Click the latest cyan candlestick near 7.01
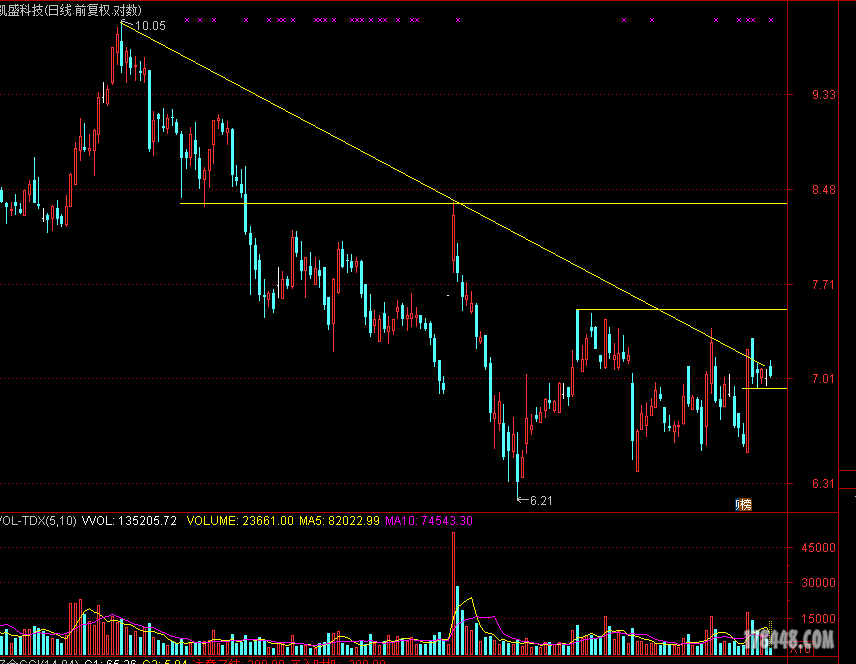Screen dimensions: 856x664 [771, 369]
